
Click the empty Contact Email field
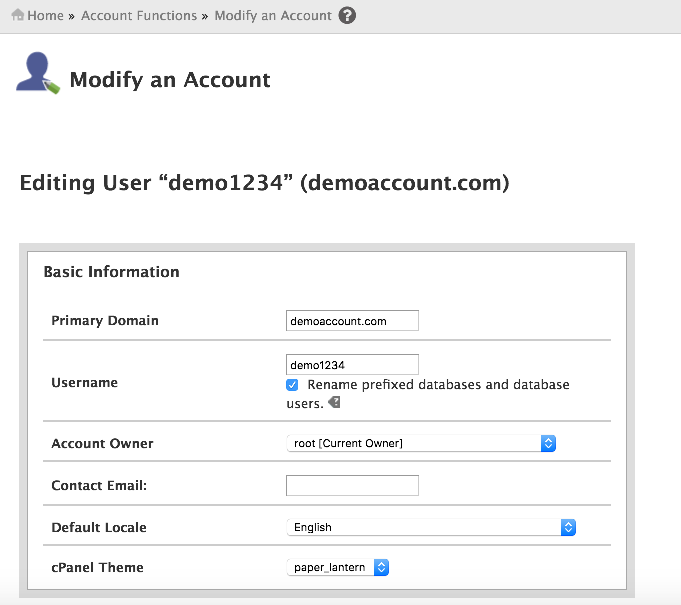(x=352, y=485)
